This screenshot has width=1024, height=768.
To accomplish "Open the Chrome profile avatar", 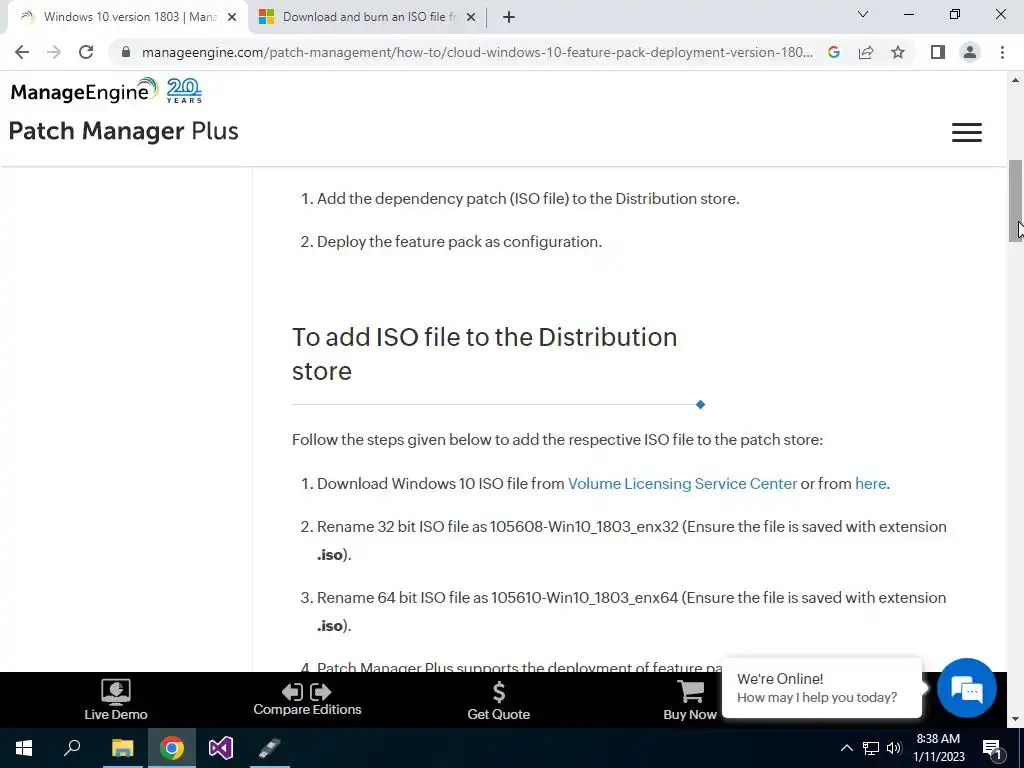I will point(970,52).
